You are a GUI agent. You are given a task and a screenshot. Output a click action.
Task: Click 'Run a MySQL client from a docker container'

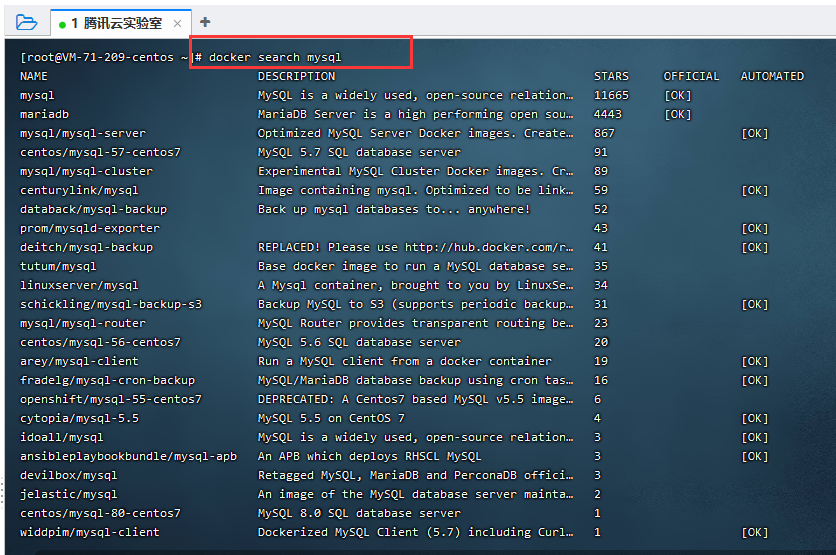click(405, 361)
